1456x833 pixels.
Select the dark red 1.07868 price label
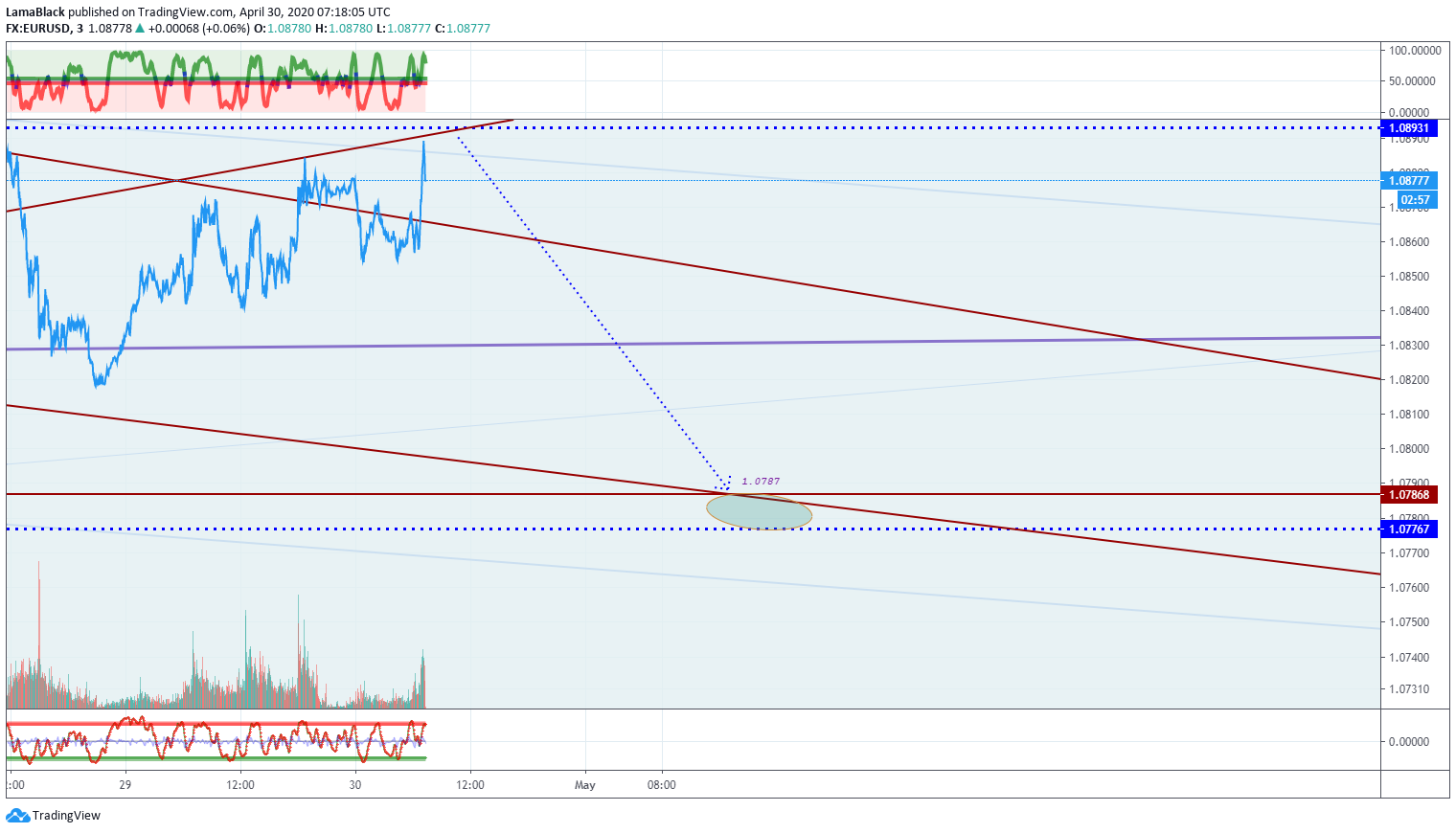coord(1409,495)
